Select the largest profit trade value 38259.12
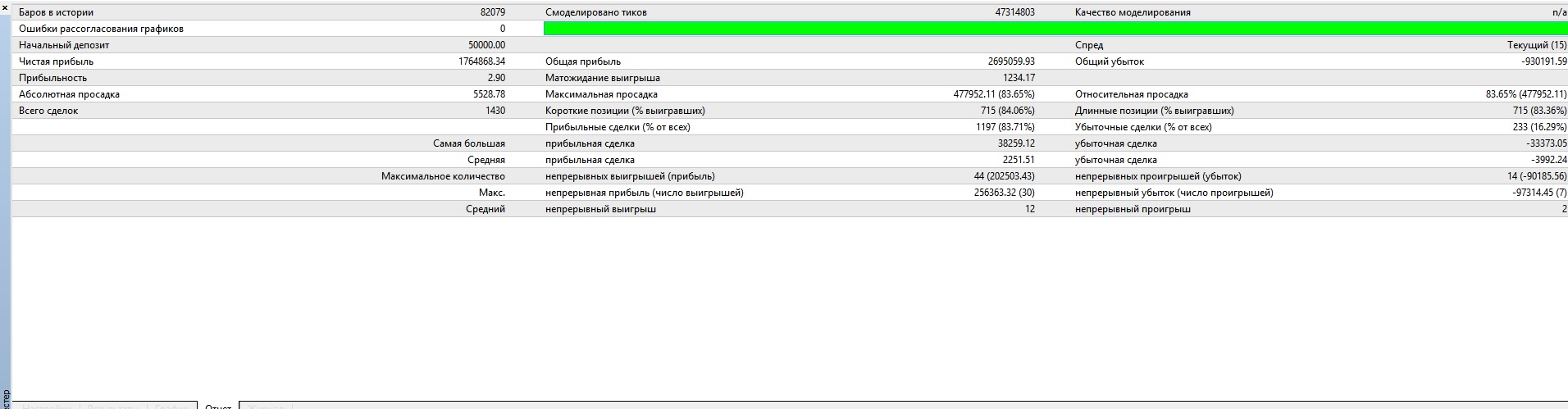The height and width of the screenshot is (409, 1568). coord(1016,143)
